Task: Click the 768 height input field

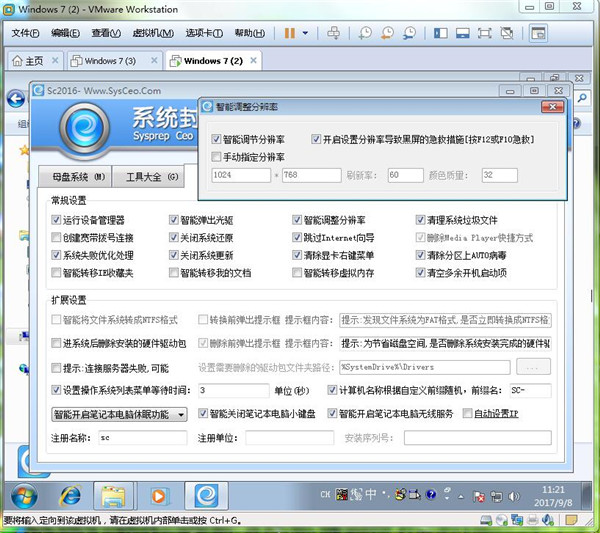Action: pyautogui.click(x=311, y=175)
